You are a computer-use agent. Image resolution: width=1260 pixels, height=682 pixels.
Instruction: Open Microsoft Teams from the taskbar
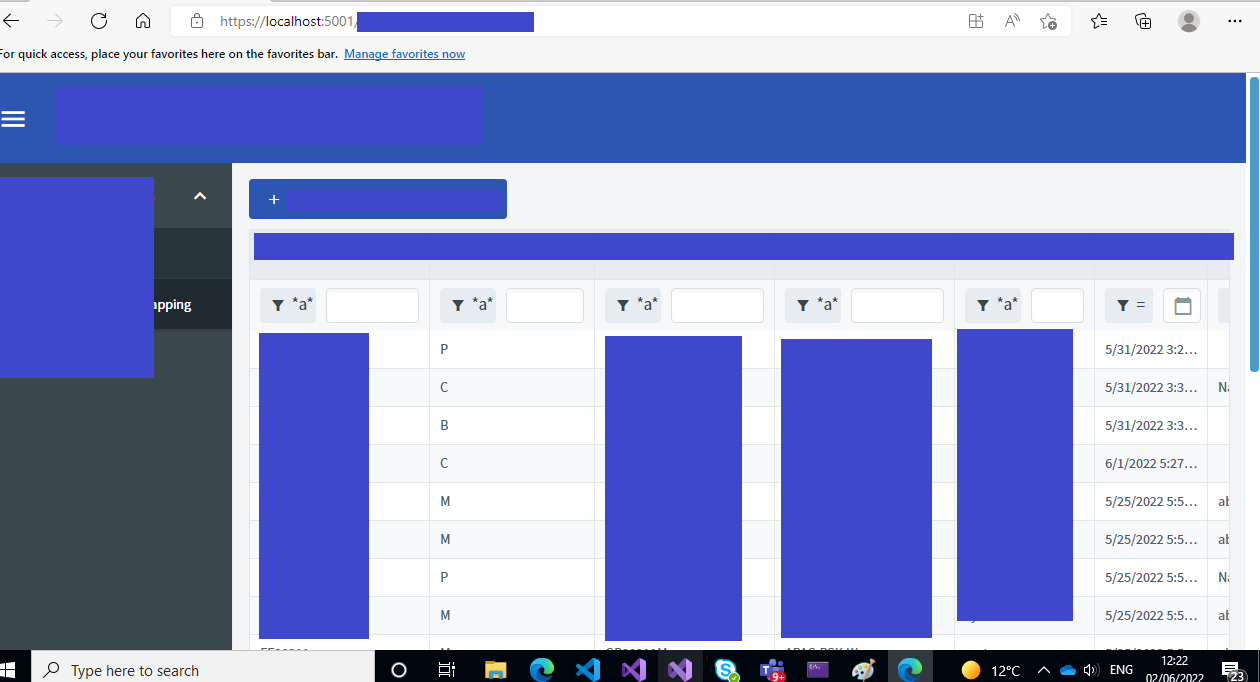(x=771, y=669)
